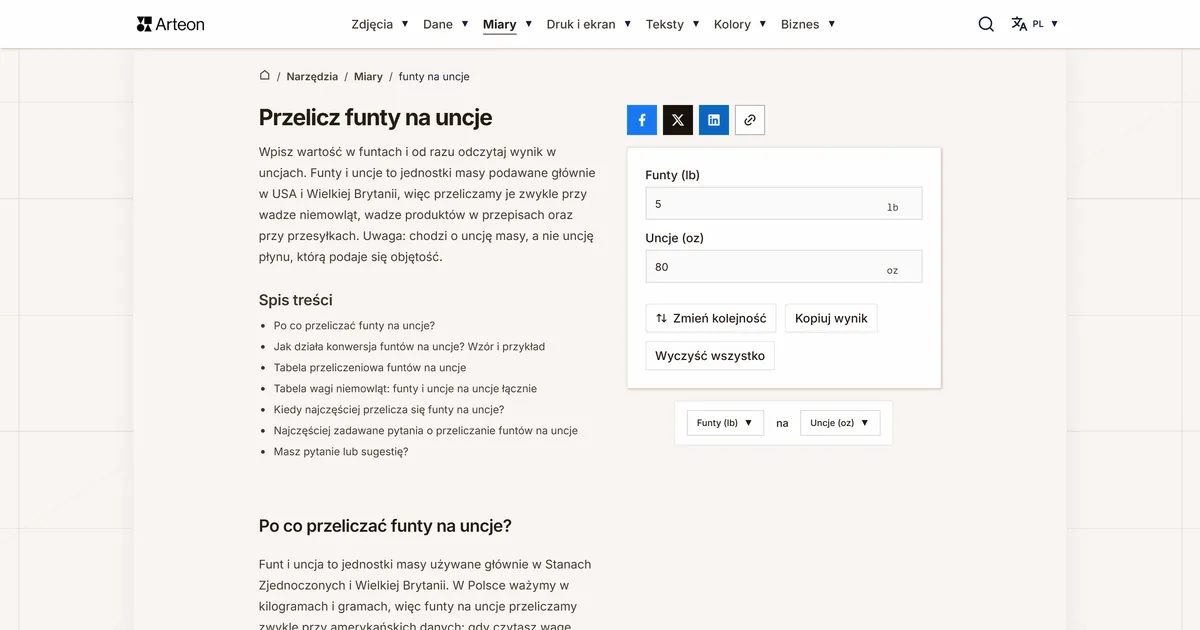Expand the Biznes menu
This screenshot has width=1200, height=630.
[808, 24]
